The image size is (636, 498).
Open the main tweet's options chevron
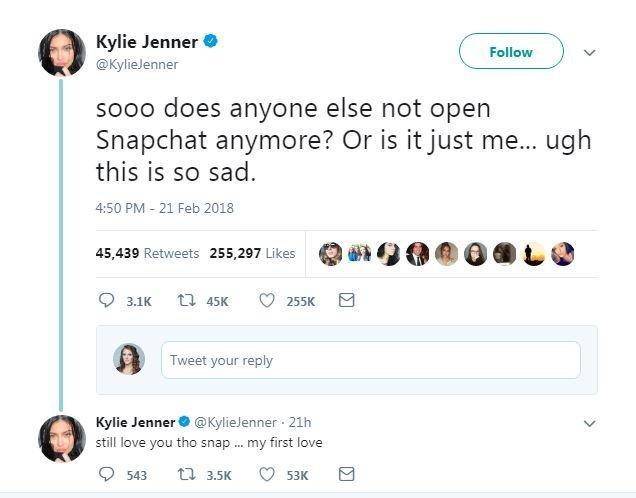(x=589, y=52)
